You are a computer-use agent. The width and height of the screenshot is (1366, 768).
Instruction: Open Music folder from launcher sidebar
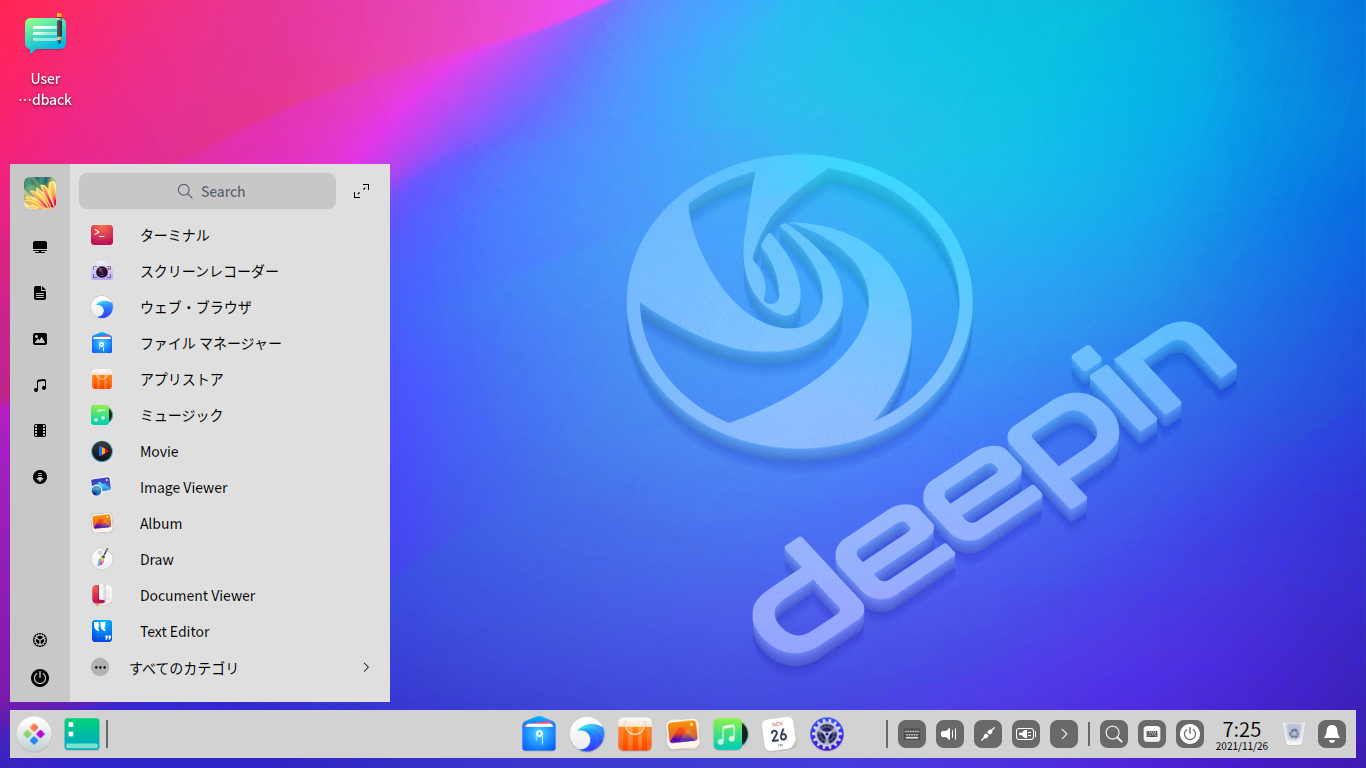[40, 385]
